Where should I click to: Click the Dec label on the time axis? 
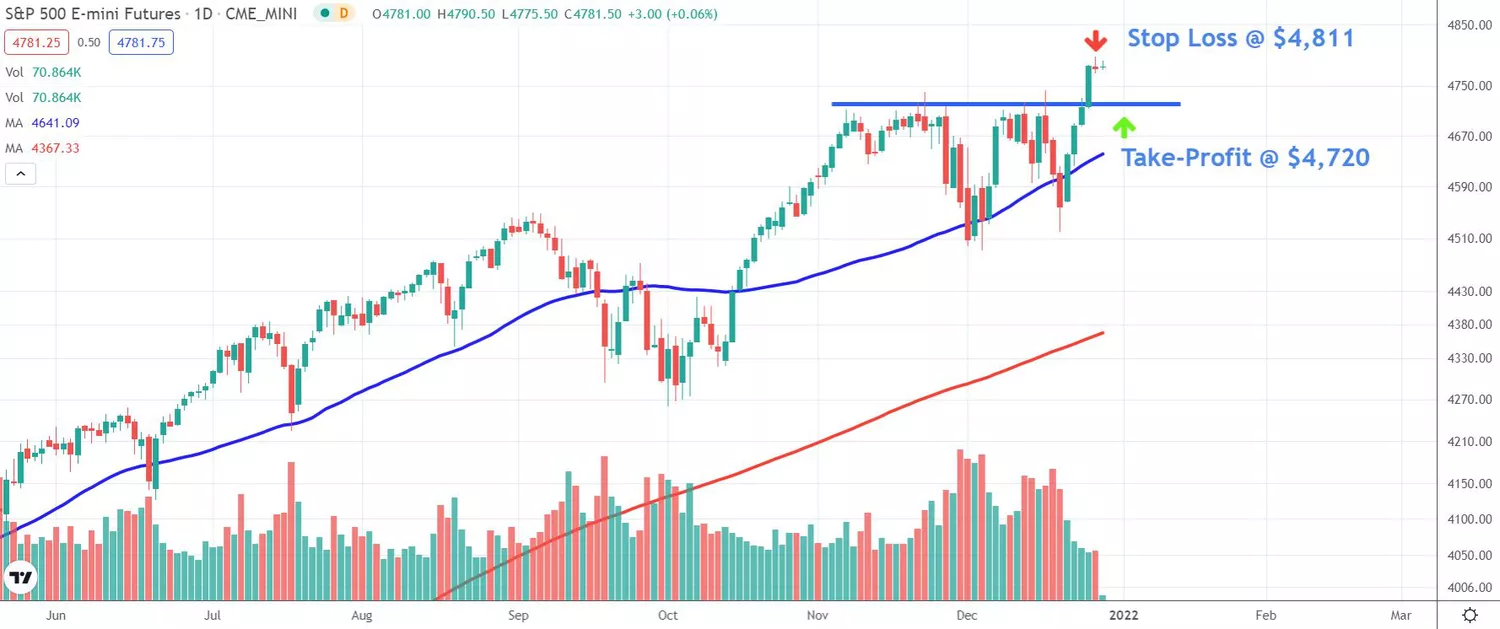(966, 616)
